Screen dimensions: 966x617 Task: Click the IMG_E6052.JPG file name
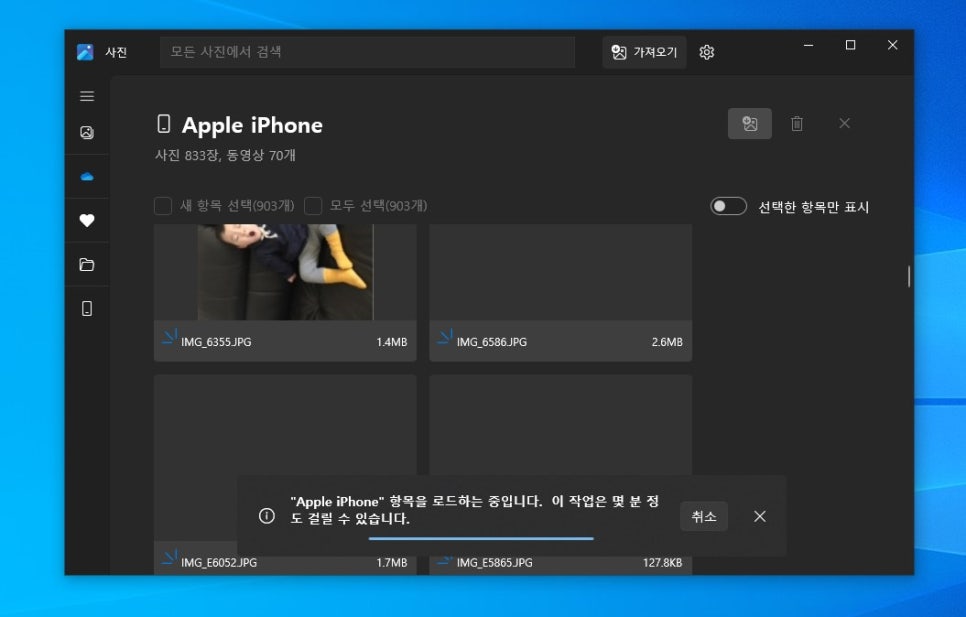219,562
